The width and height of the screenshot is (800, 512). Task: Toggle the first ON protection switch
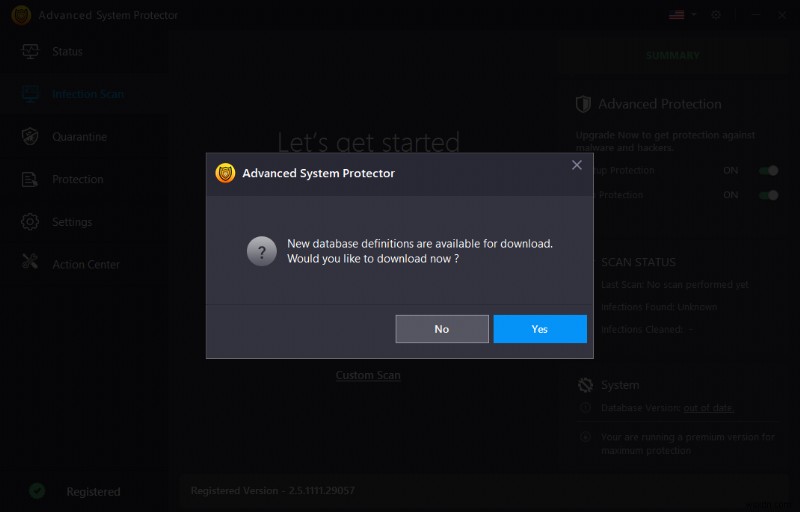[x=768, y=170]
